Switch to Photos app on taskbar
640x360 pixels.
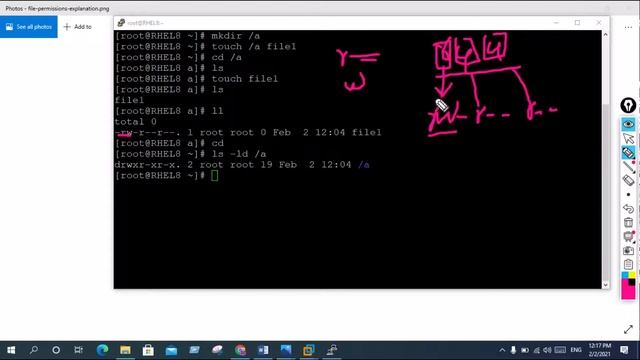click(x=286, y=350)
